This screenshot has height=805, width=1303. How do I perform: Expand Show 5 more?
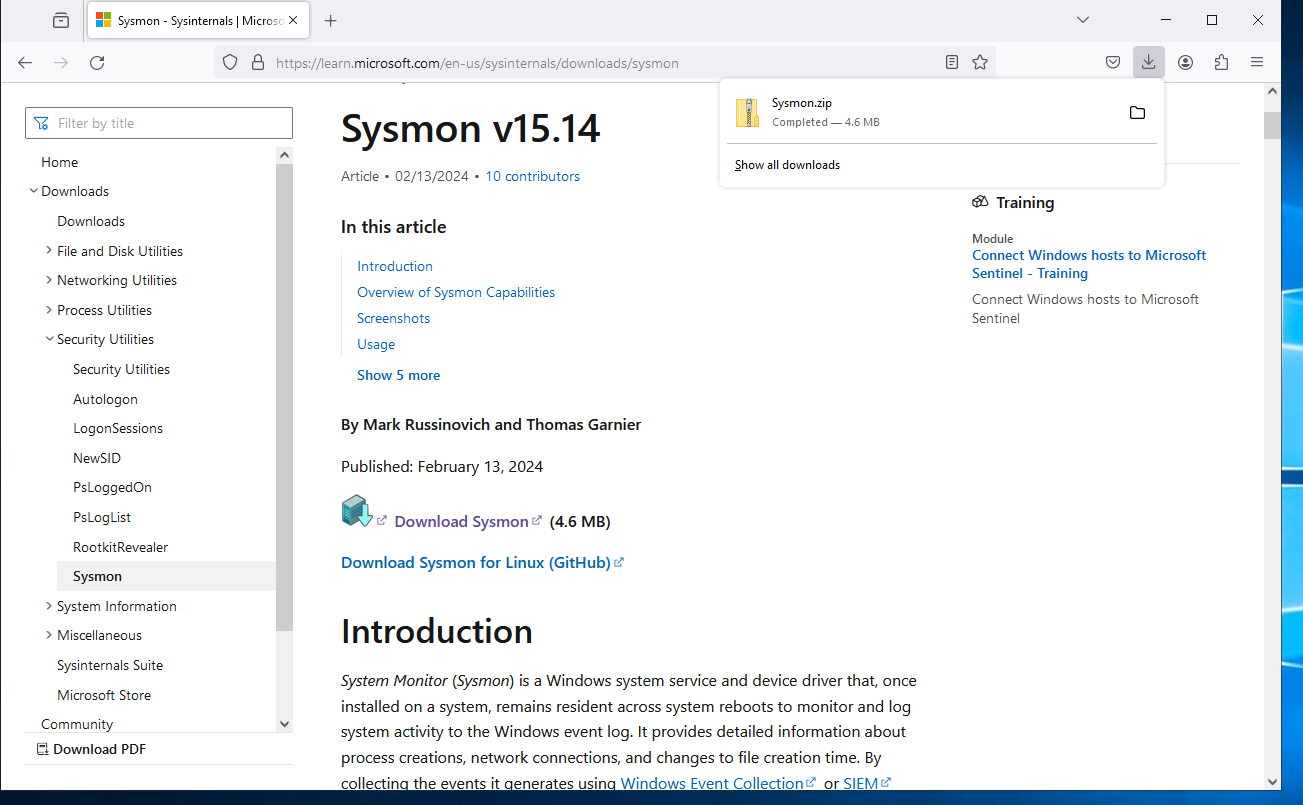point(398,375)
